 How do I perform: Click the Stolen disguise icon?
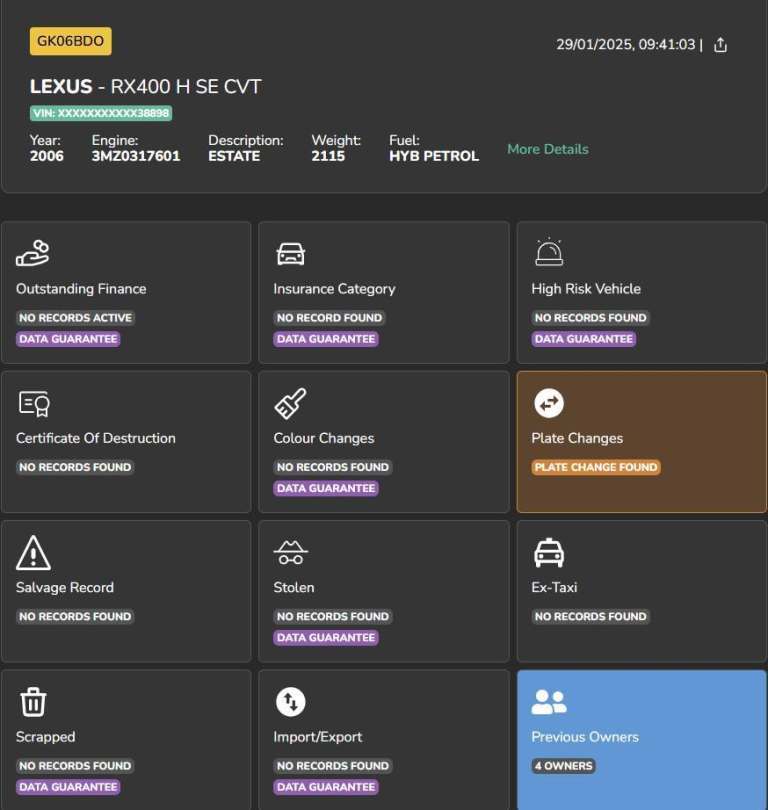[x=291, y=553]
